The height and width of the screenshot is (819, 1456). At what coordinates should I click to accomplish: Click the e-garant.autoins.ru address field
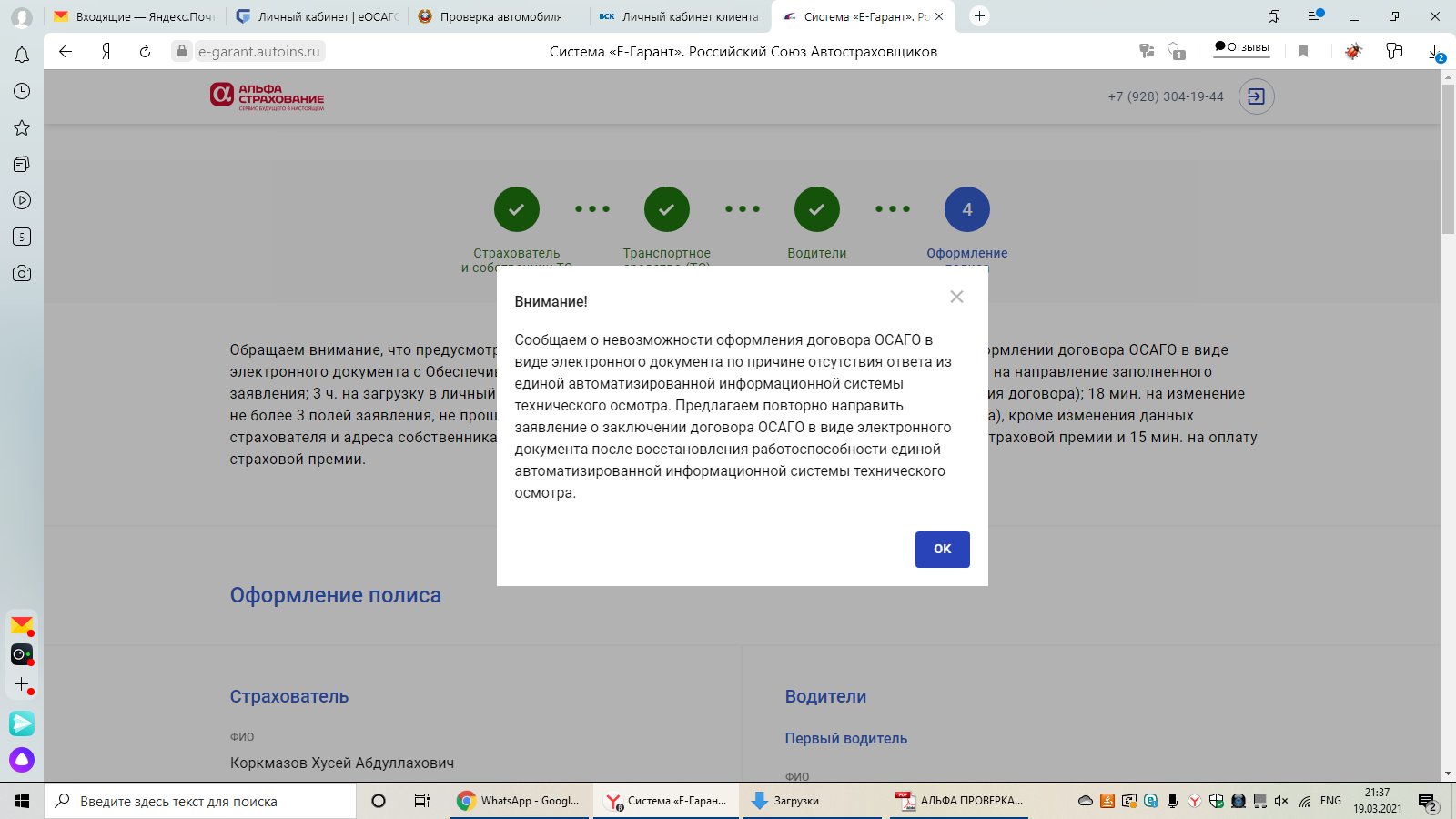pos(259,51)
